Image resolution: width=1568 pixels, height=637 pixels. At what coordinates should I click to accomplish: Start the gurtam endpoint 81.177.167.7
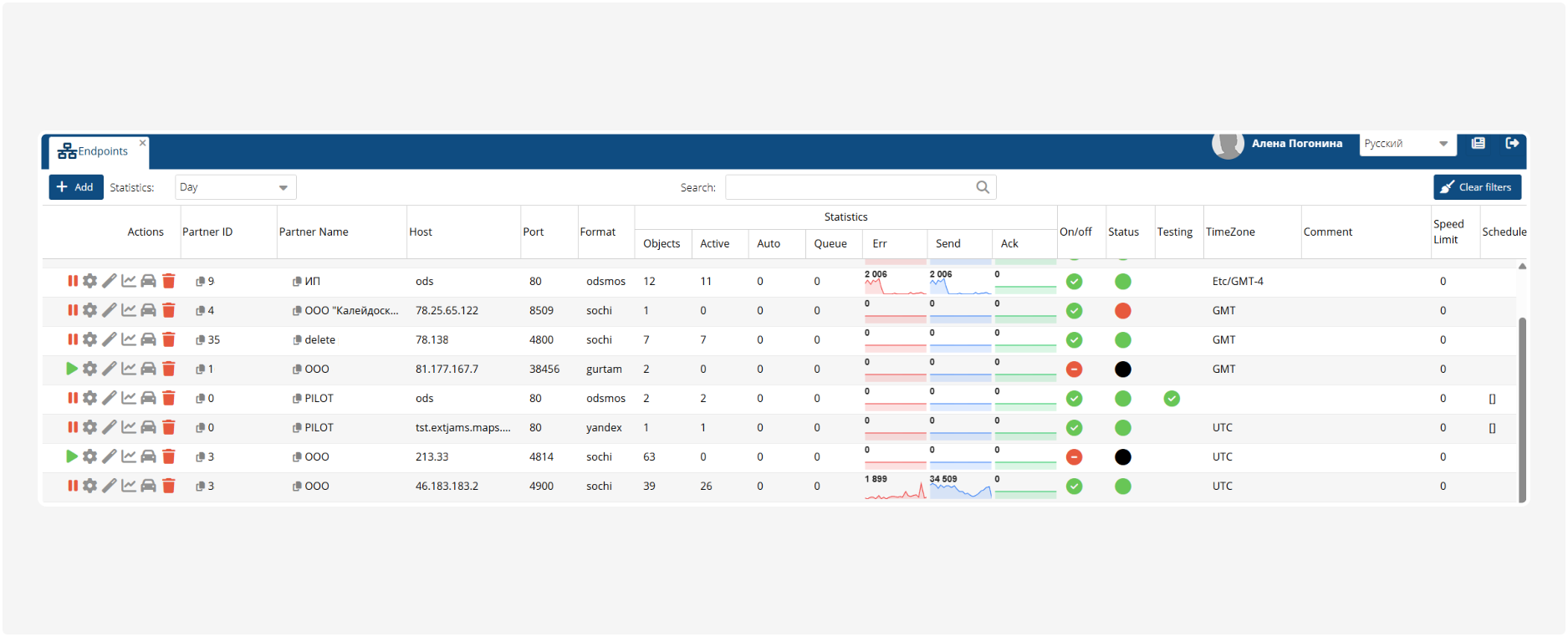[x=72, y=369]
